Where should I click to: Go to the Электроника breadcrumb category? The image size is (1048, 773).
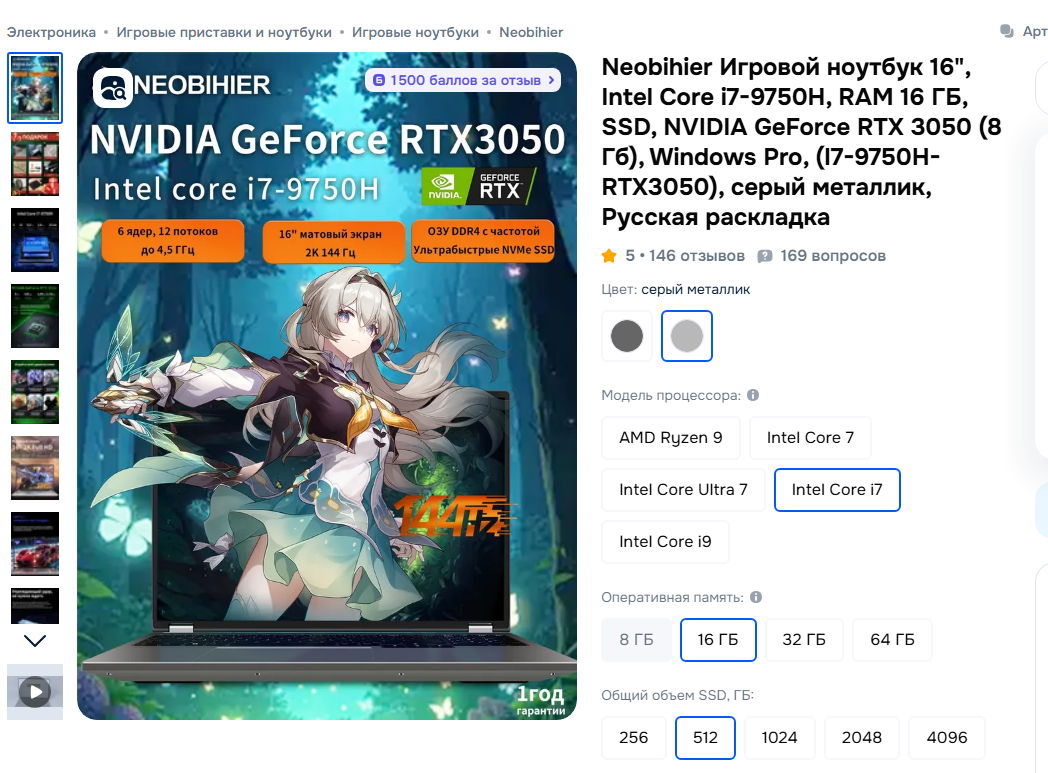coord(51,32)
